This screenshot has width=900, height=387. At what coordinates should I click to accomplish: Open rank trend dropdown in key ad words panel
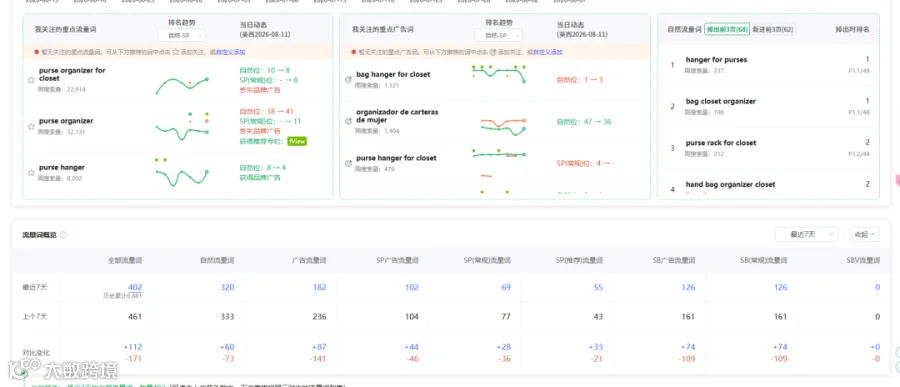(498, 36)
